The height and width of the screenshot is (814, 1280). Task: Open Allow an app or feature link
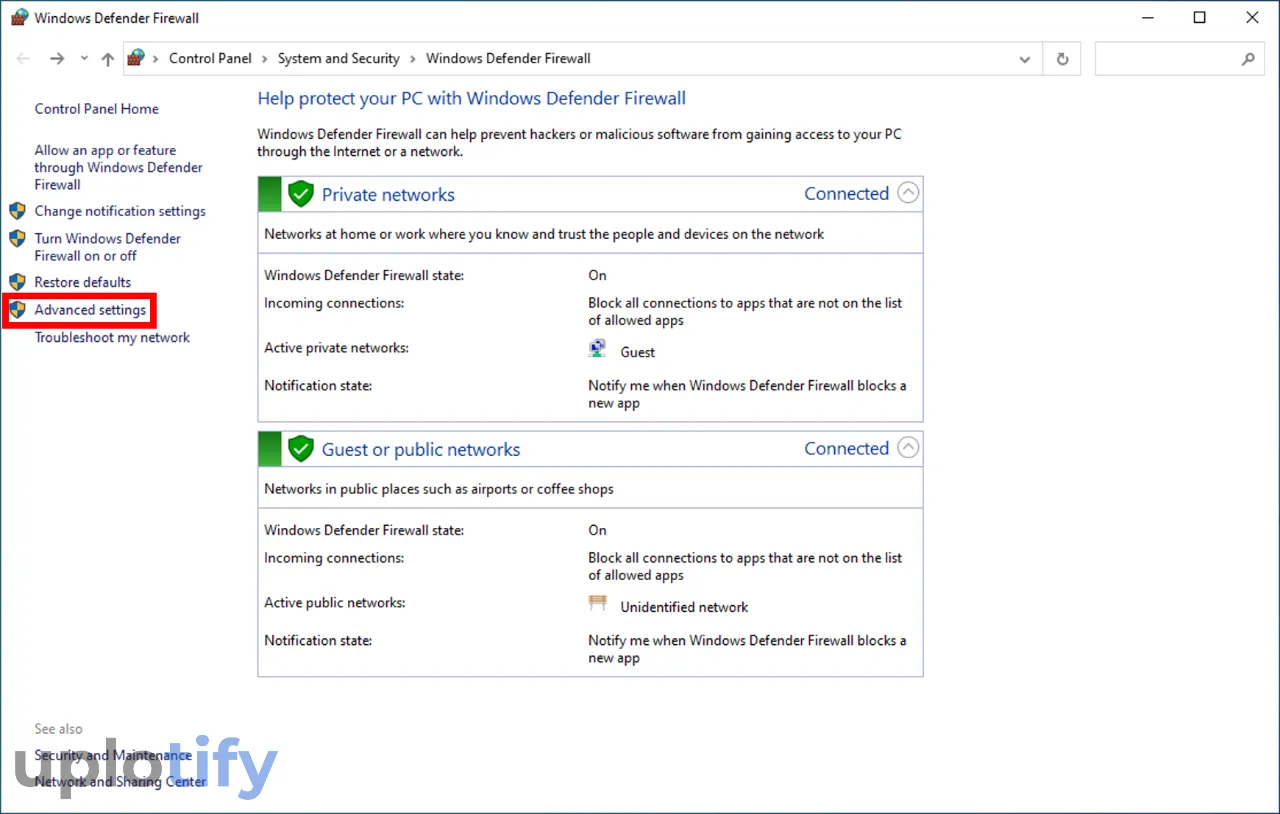pyautogui.click(x=118, y=167)
